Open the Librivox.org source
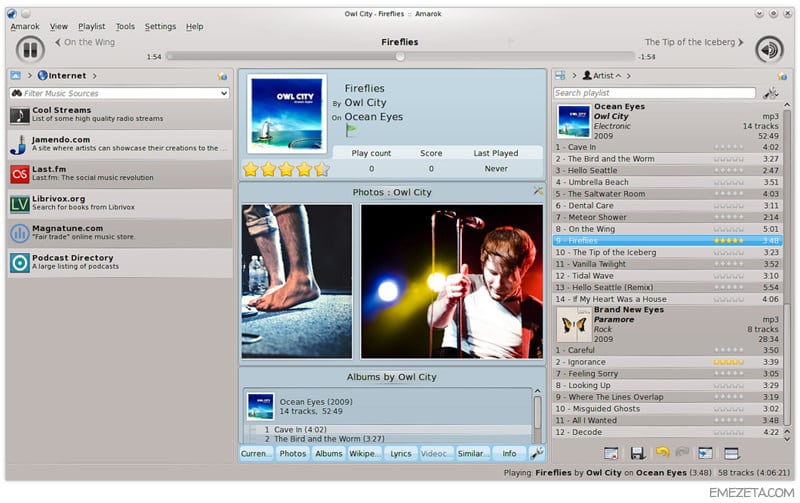The image size is (800, 503). (120, 203)
